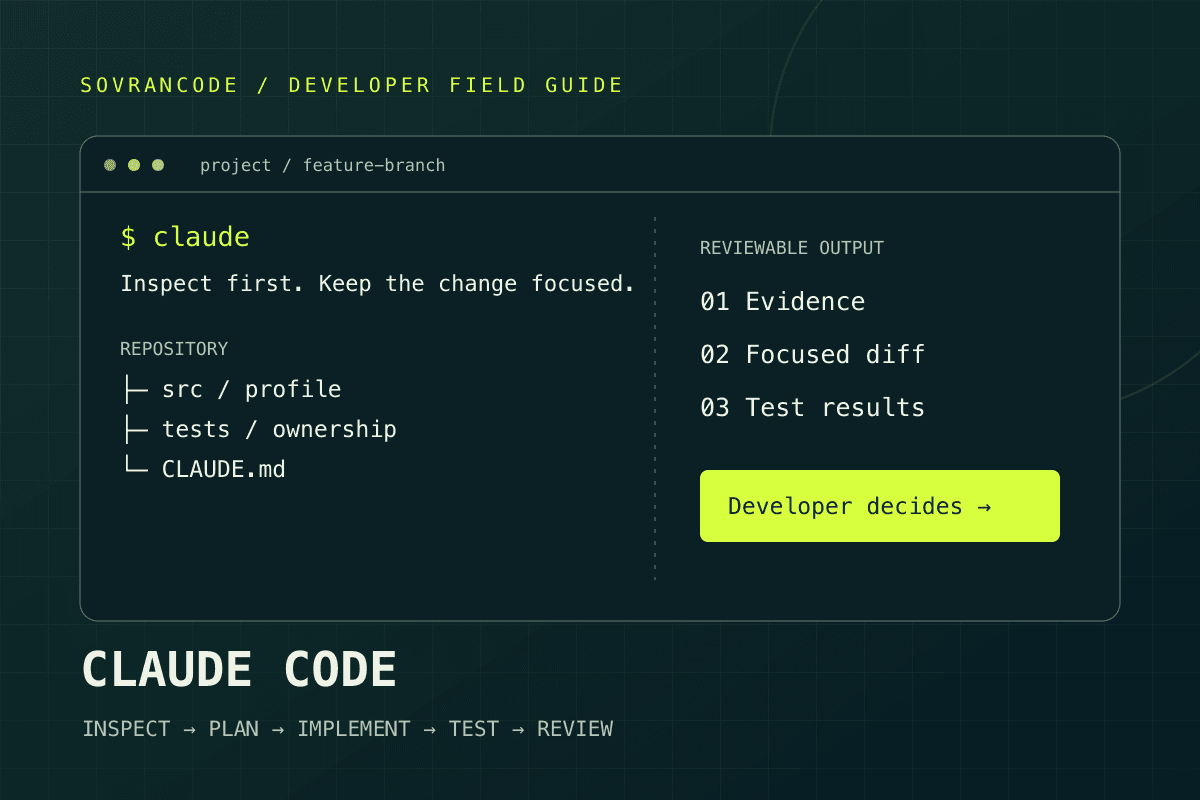Click the middle window control dot

tap(134, 165)
